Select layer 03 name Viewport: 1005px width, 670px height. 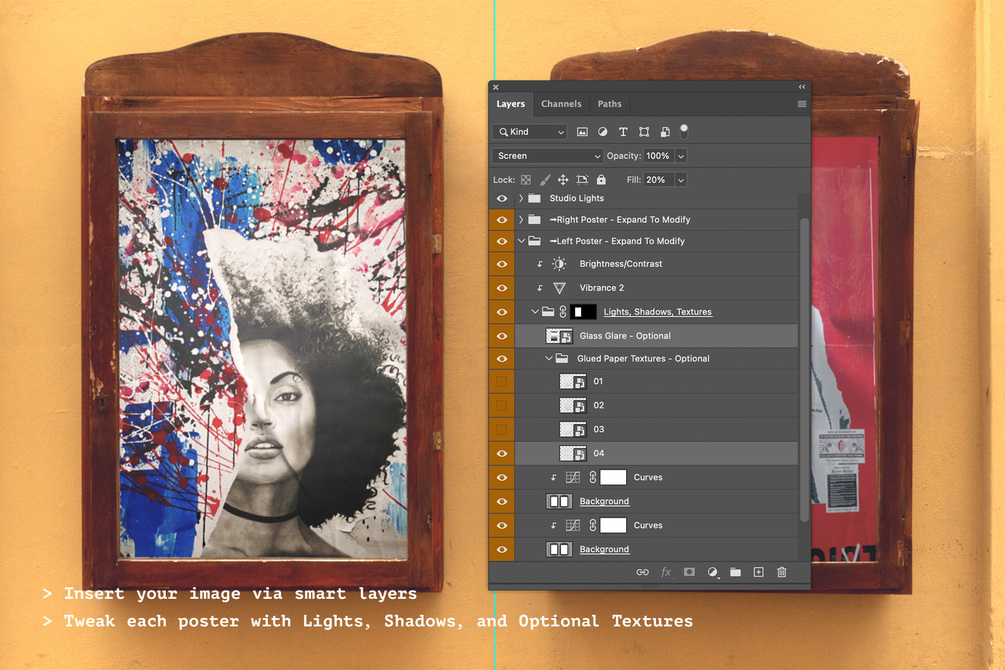(x=599, y=429)
